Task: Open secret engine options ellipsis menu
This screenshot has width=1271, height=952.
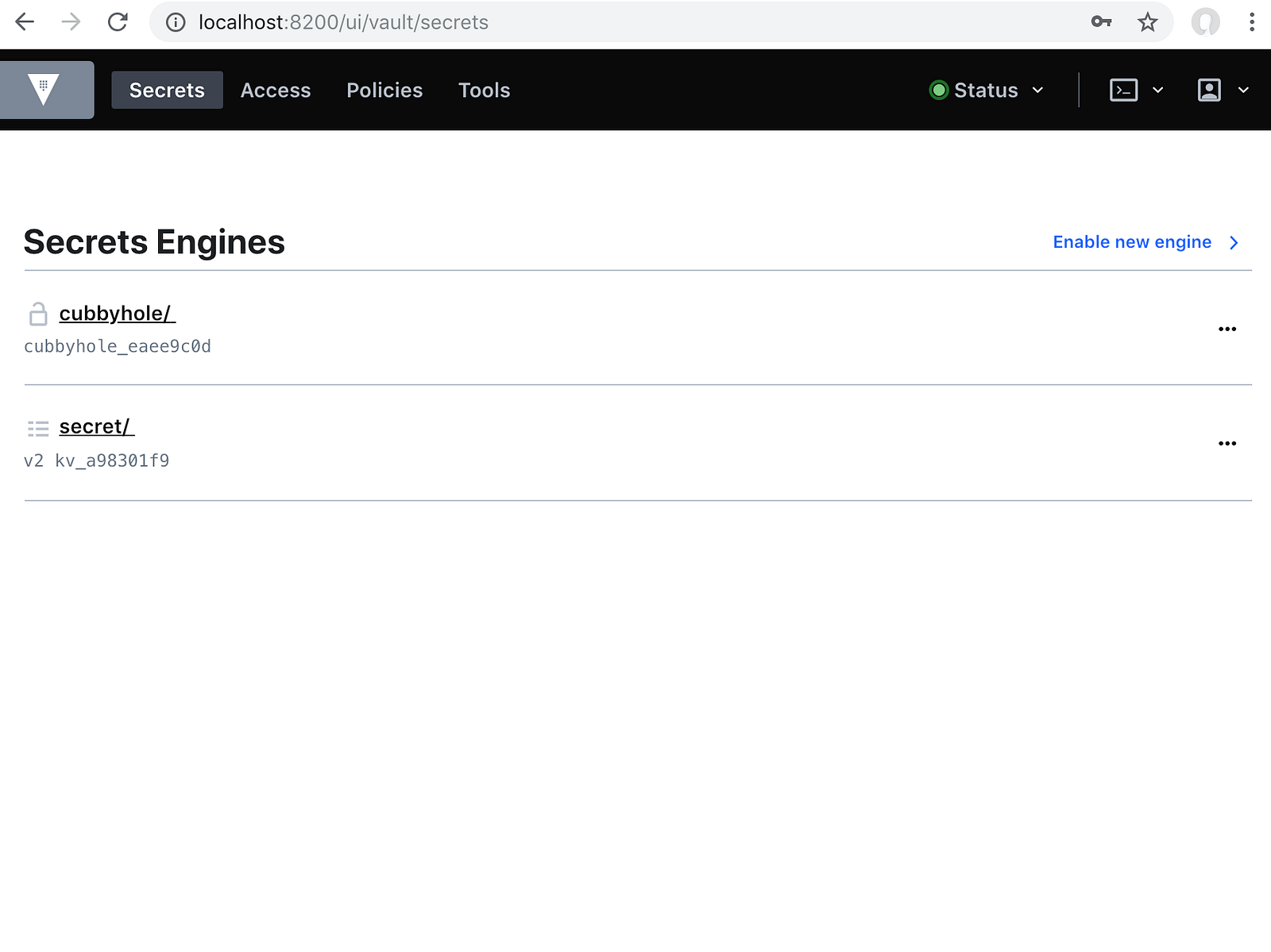Action: (x=1227, y=443)
